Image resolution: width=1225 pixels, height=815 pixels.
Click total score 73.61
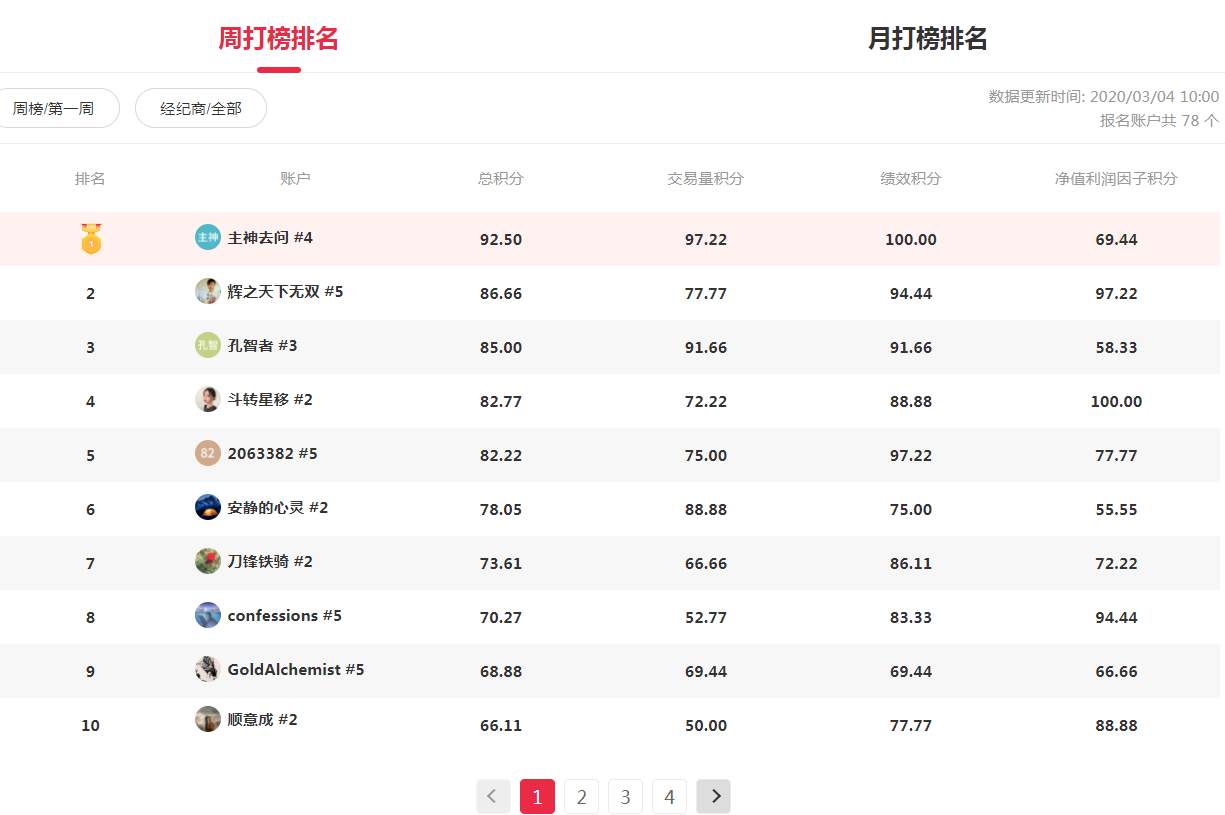pyautogui.click(x=501, y=564)
